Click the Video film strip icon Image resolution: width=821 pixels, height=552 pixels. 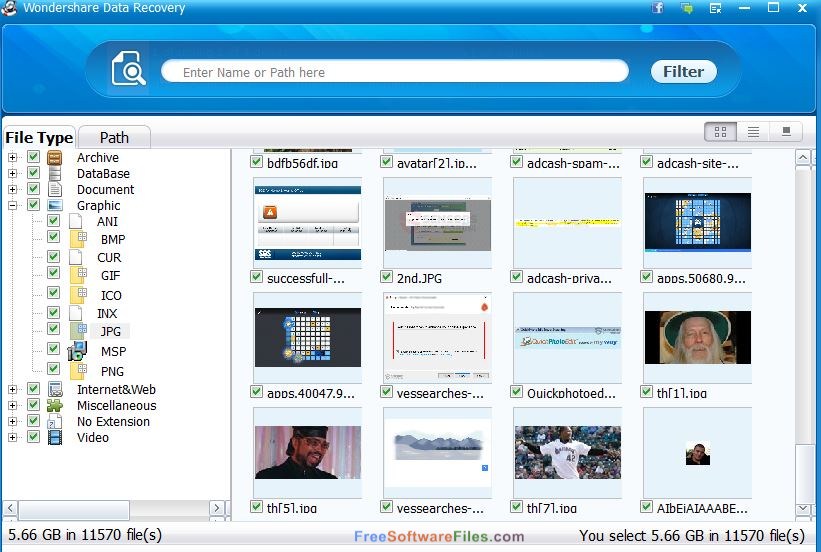tap(54, 437)
